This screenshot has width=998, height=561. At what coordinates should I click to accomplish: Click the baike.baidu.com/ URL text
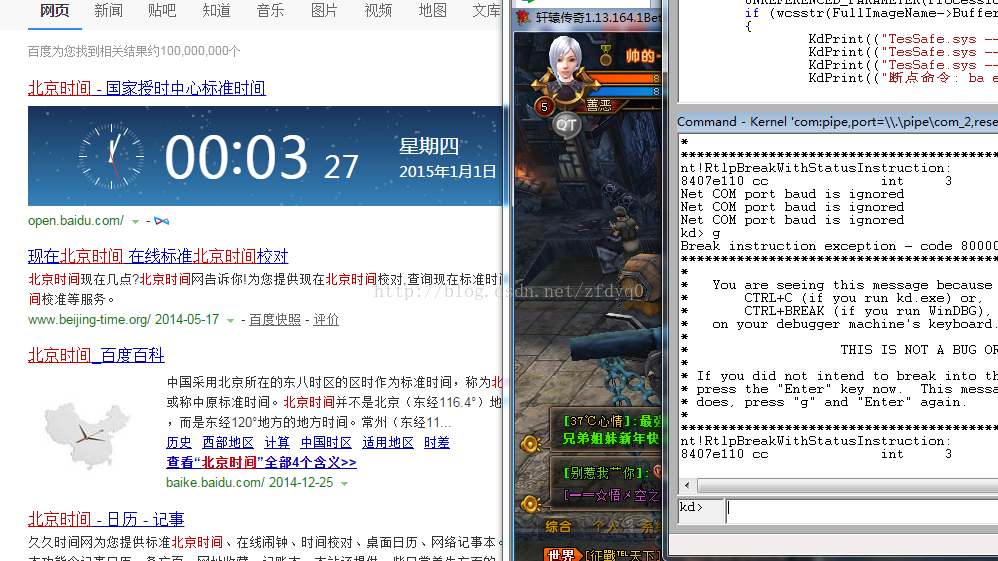pos(215,483)
